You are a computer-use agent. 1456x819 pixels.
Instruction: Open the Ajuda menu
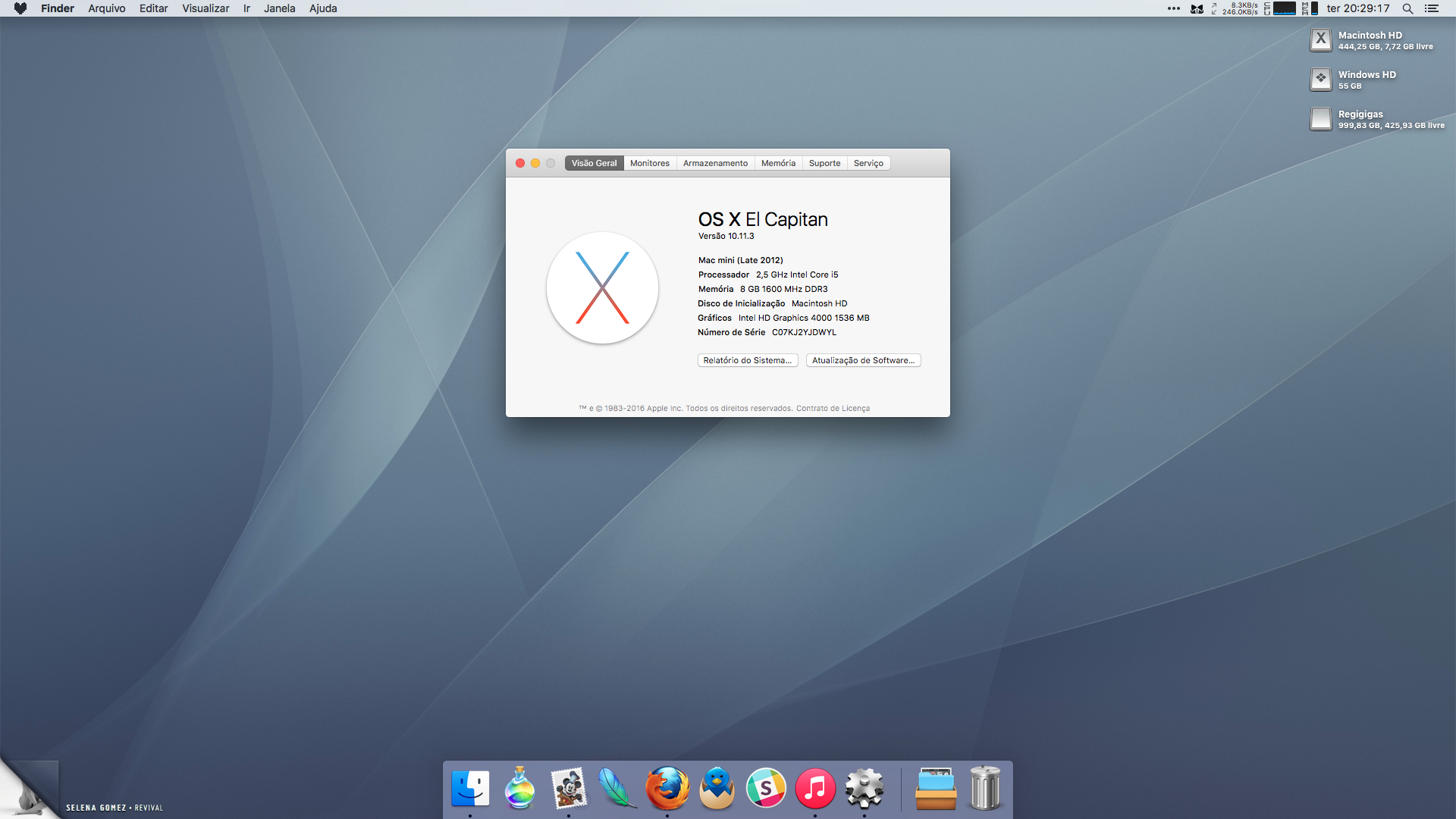click(323, 8)
